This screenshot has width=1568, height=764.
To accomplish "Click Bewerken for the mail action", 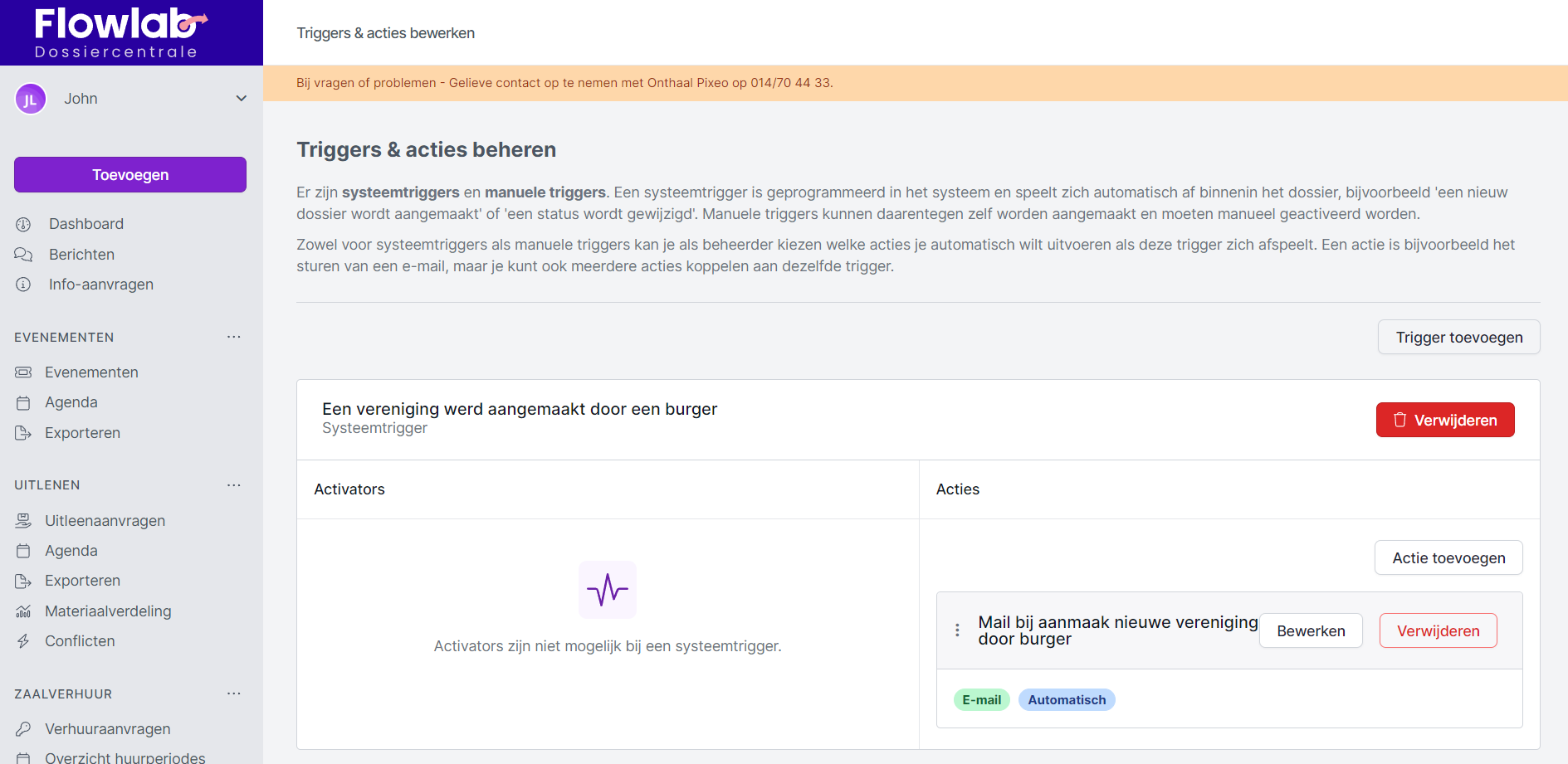I will 1310,631.
